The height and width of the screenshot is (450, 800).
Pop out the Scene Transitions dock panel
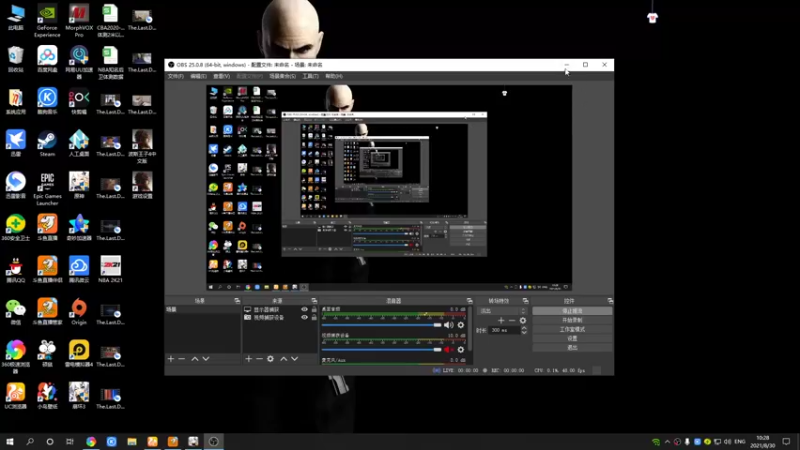pos(526,301)
